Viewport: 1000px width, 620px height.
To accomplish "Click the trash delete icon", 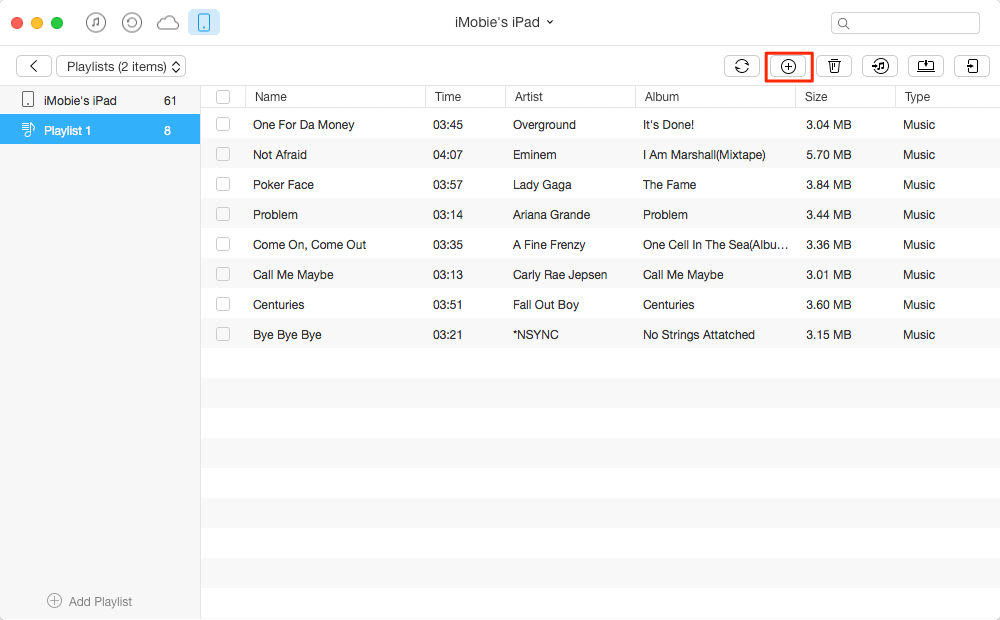I will coord(834,66).
